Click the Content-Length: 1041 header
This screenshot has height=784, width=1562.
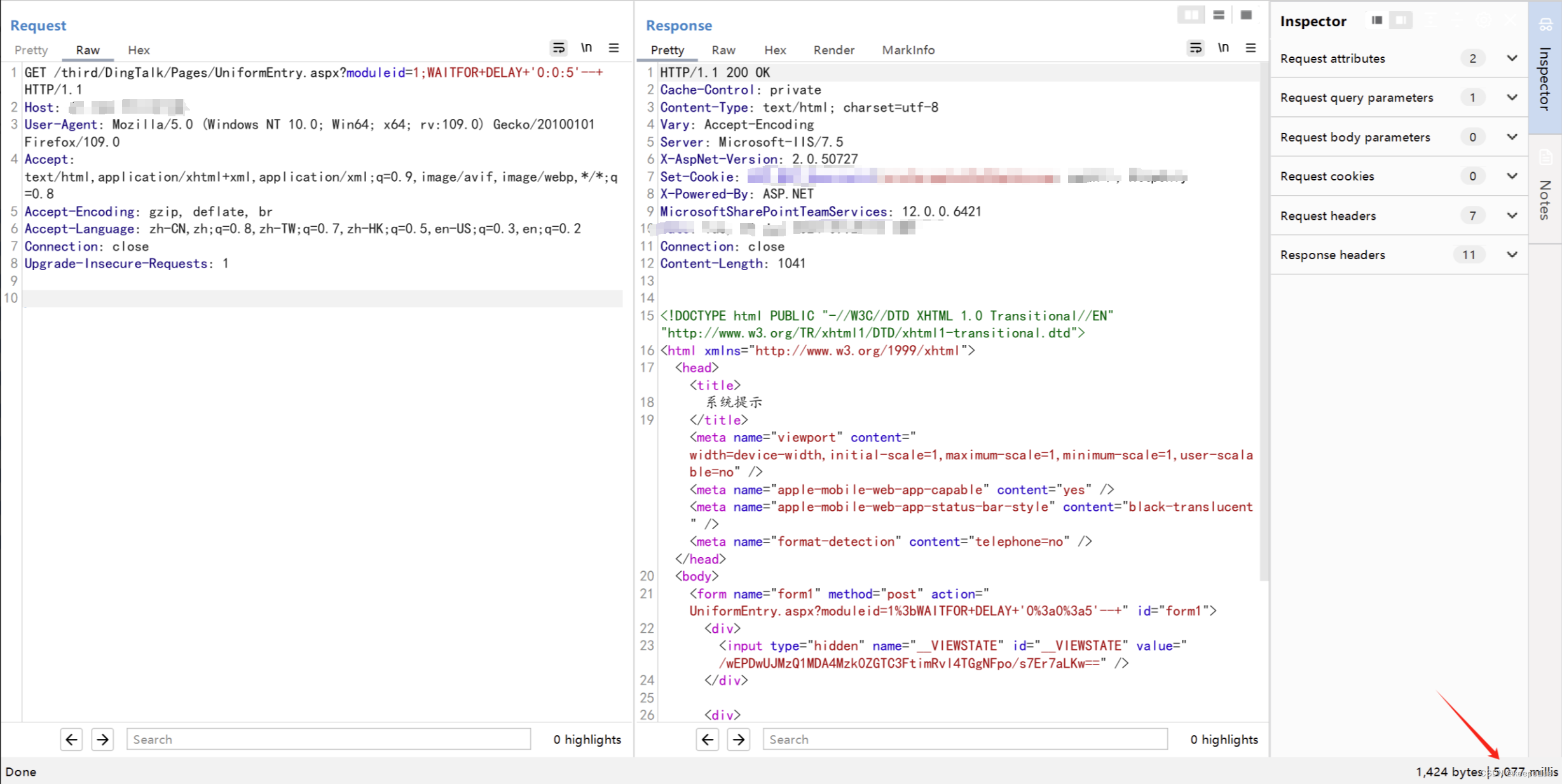pyautogui.click(x=733, y=264)
